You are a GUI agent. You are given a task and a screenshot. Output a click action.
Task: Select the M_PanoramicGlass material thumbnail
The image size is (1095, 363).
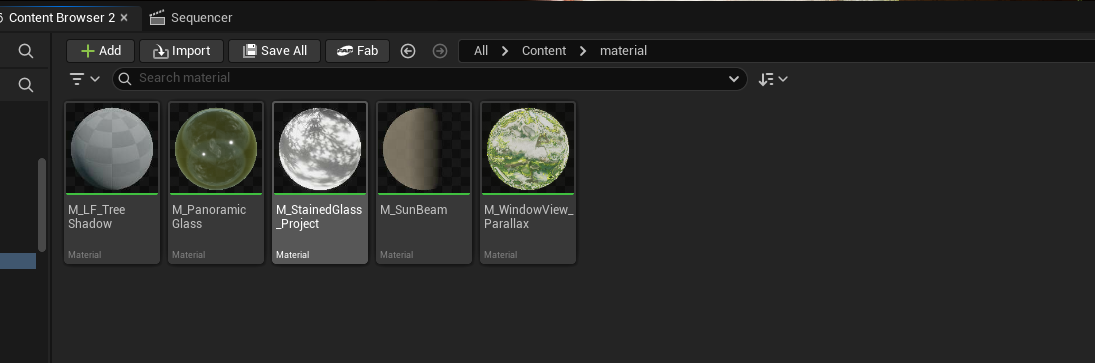pos(216,149)
